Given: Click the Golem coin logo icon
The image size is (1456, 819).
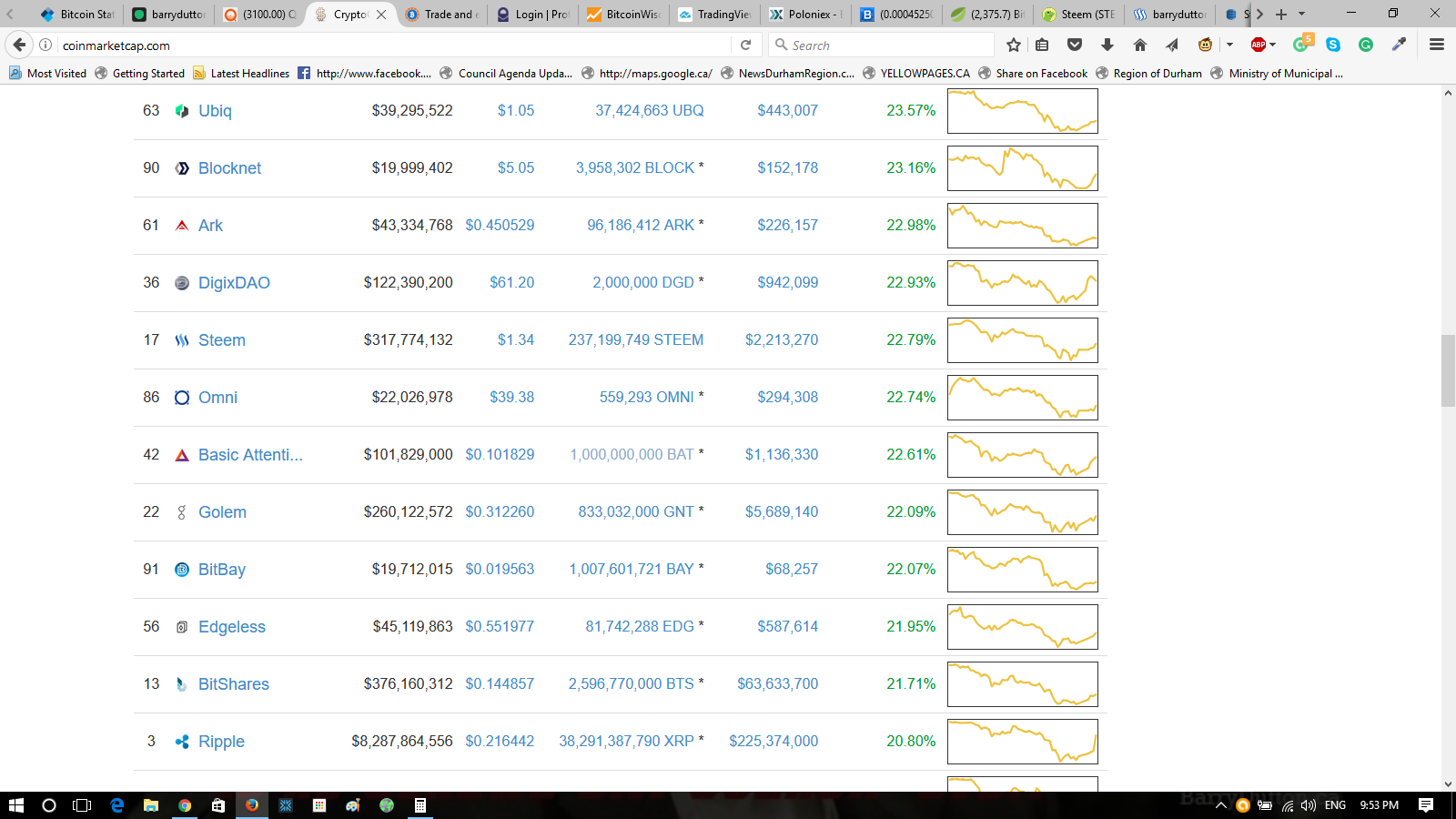Looking at the screenshot, I should click(182, 512).
